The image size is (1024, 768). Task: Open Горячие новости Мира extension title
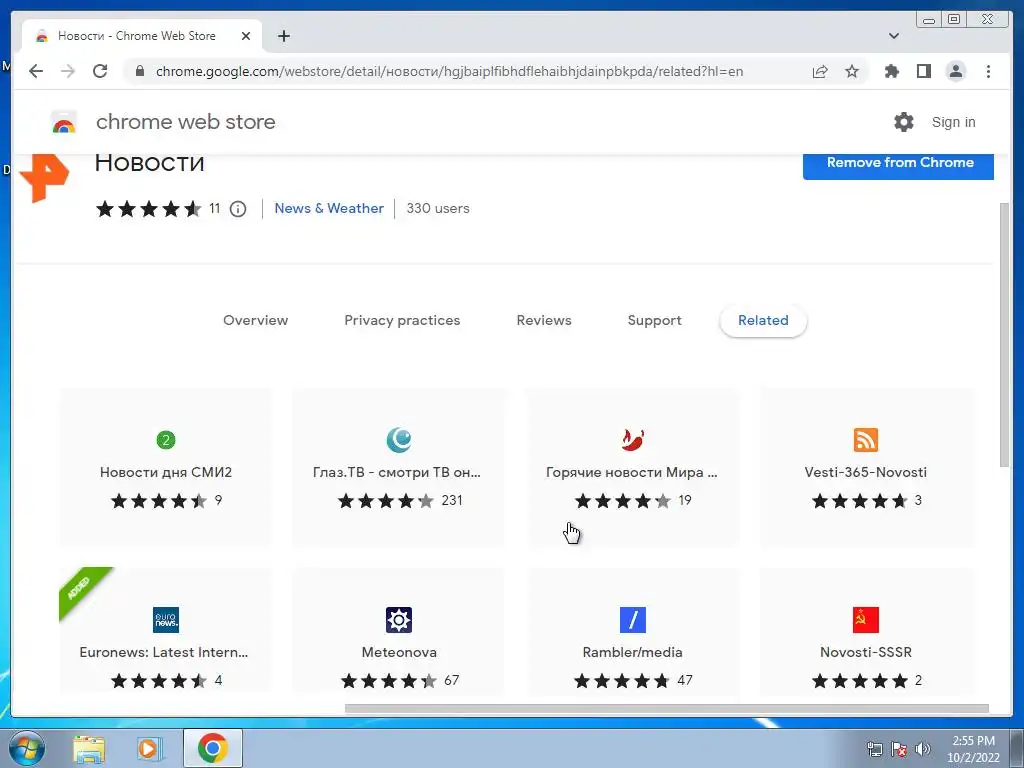[x=632, y=472]
